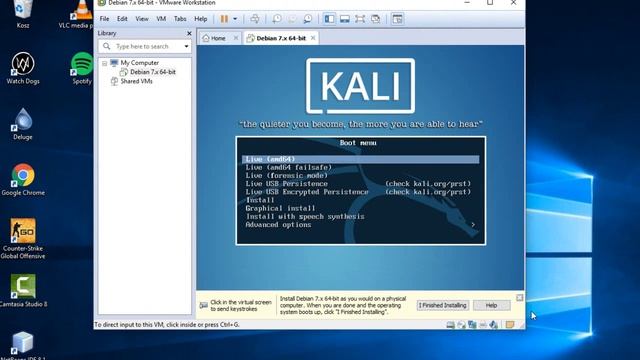Click the Help button in the install bar

coord(491,305)
